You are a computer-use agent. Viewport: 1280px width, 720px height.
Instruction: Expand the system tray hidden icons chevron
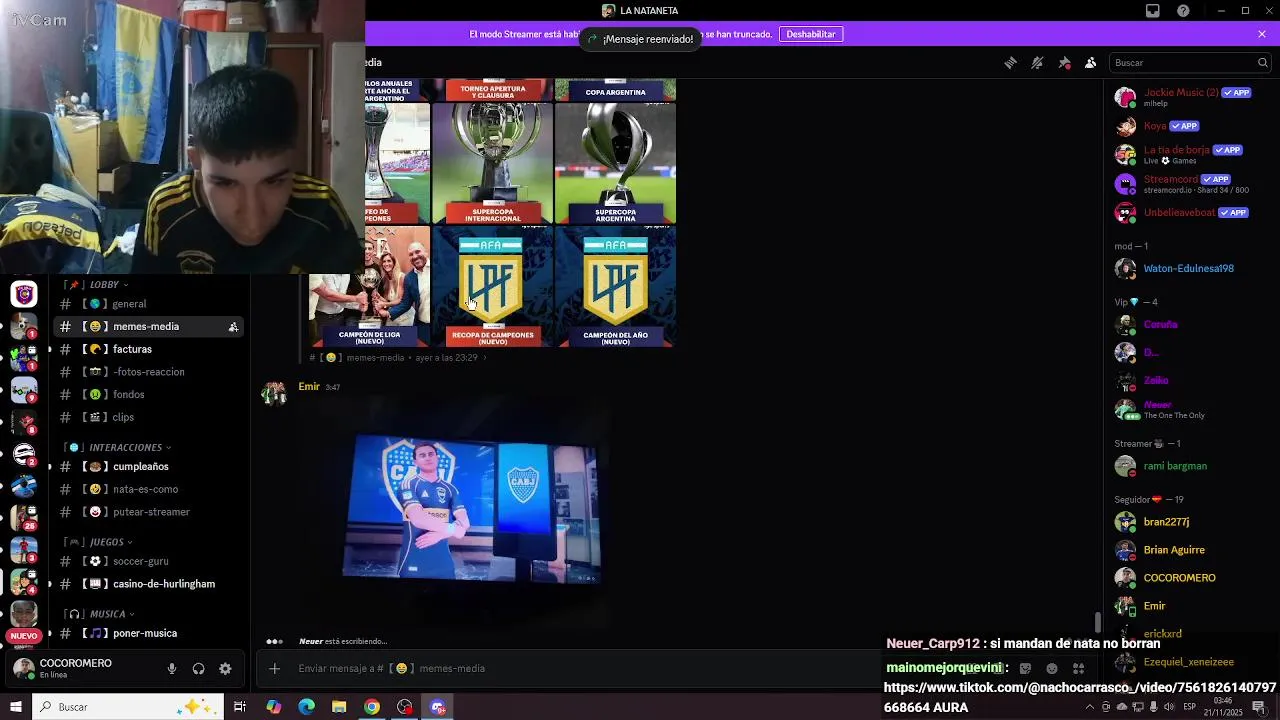tap(1089, 707)
